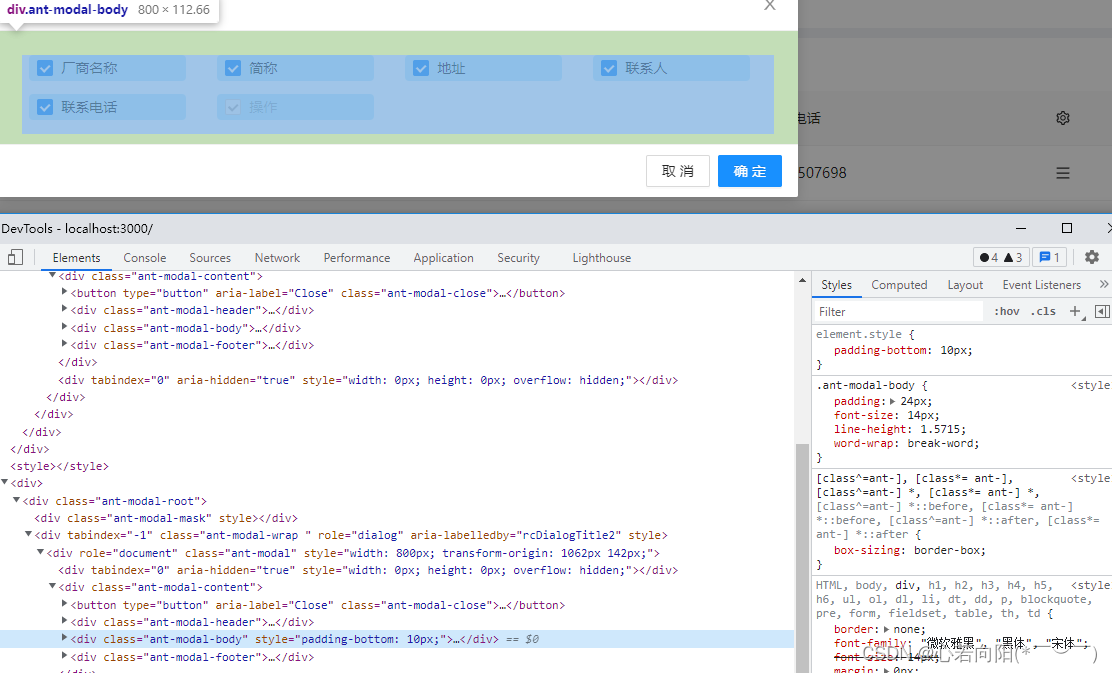Screen dimensions: 1112x673
Task: Expand the first Close button node
Action: tap(64, 292)
